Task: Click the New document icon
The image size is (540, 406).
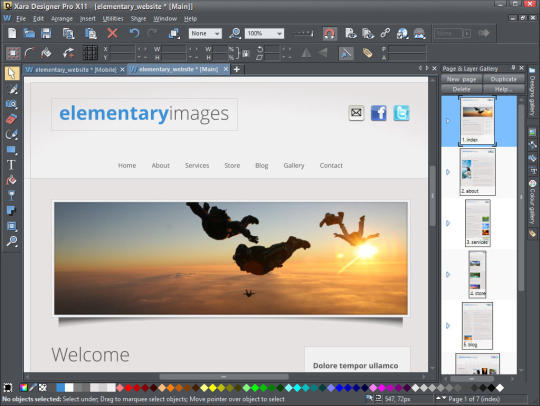Action: tap(12, 33)
